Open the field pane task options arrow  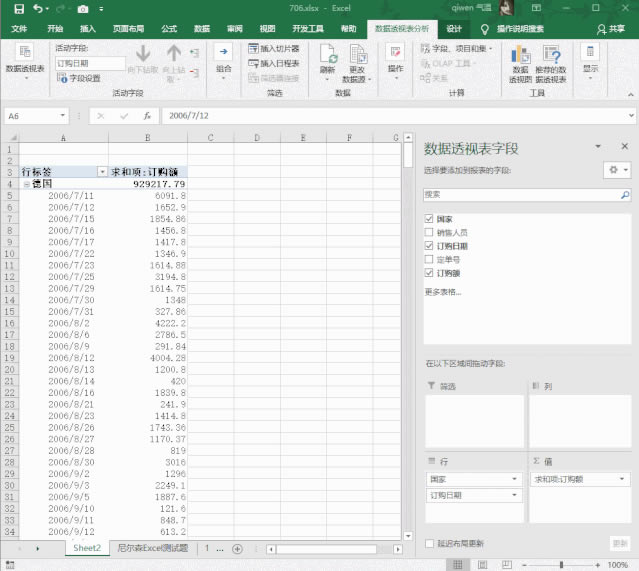tap(598, 146)
